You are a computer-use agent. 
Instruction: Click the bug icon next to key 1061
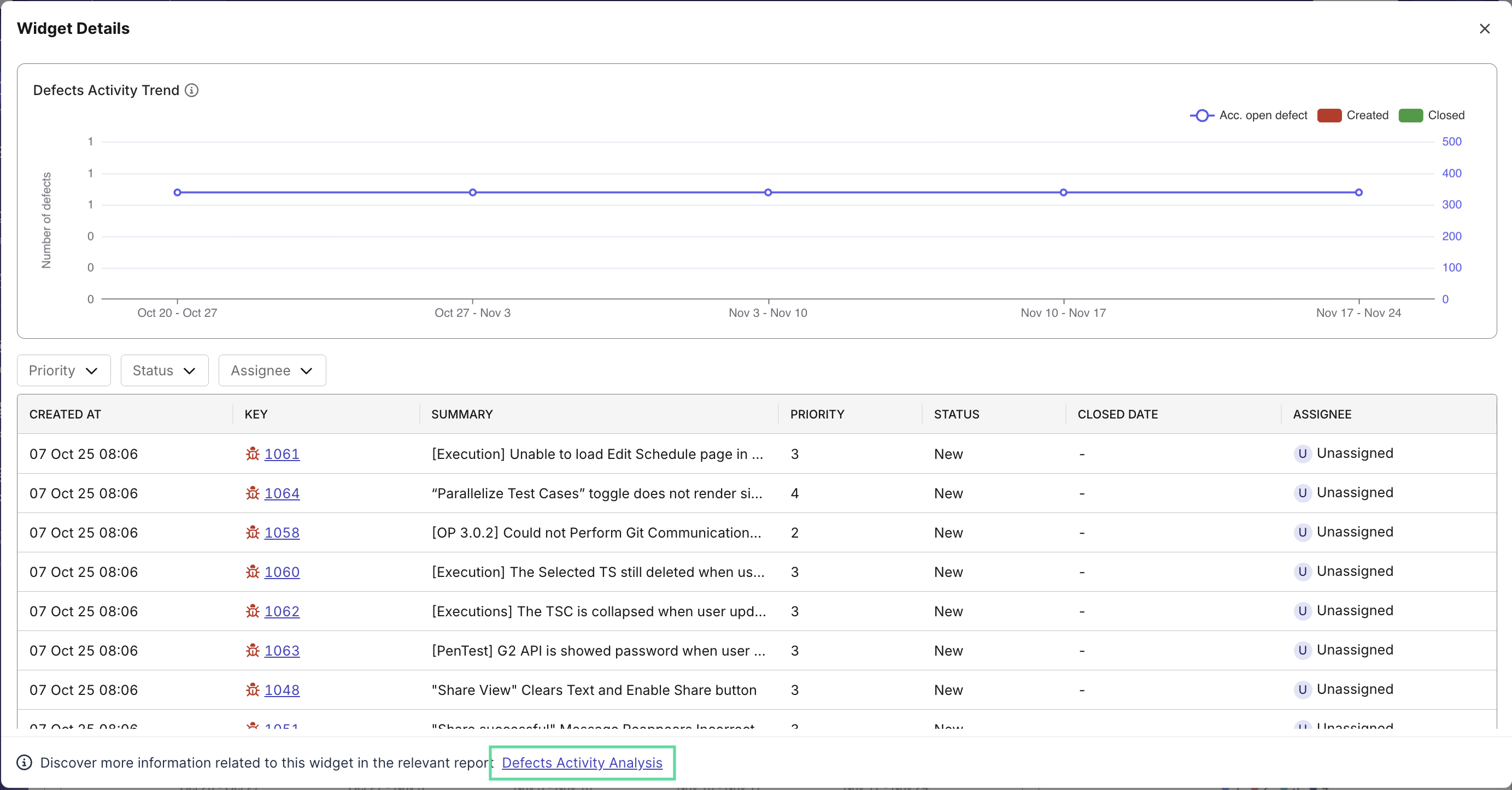point(253,455)
